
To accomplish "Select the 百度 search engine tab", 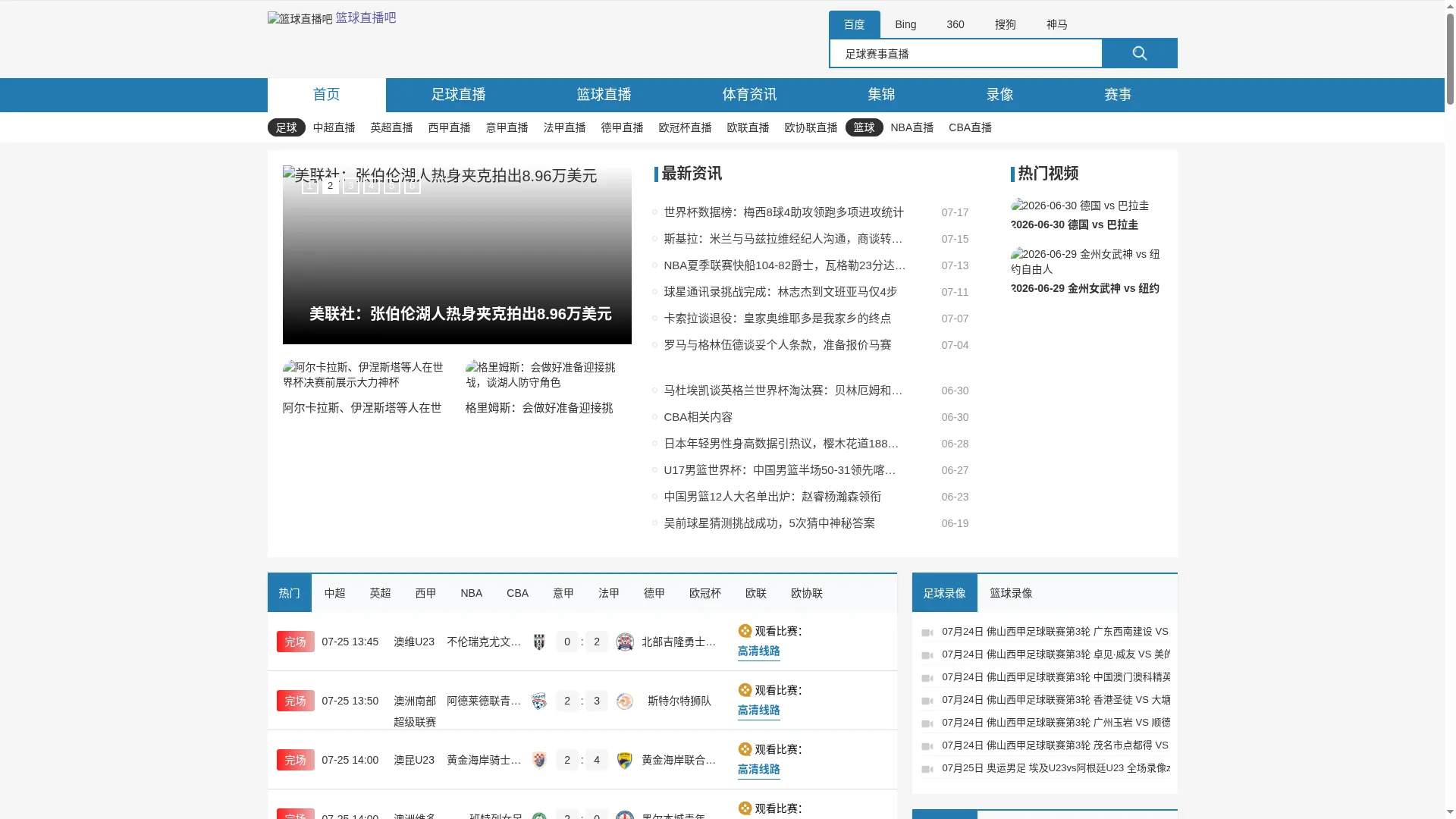I will 854,24.
